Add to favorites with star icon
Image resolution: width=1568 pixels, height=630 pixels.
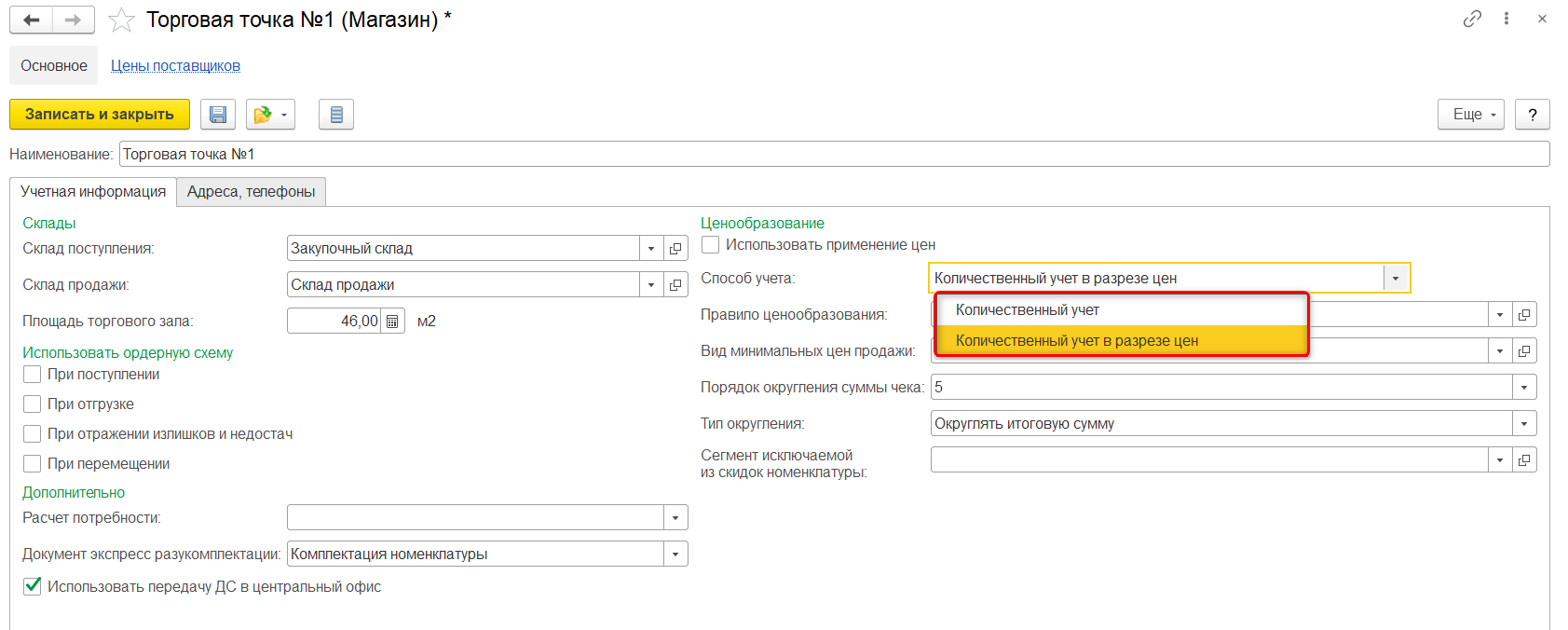point(121,20)
